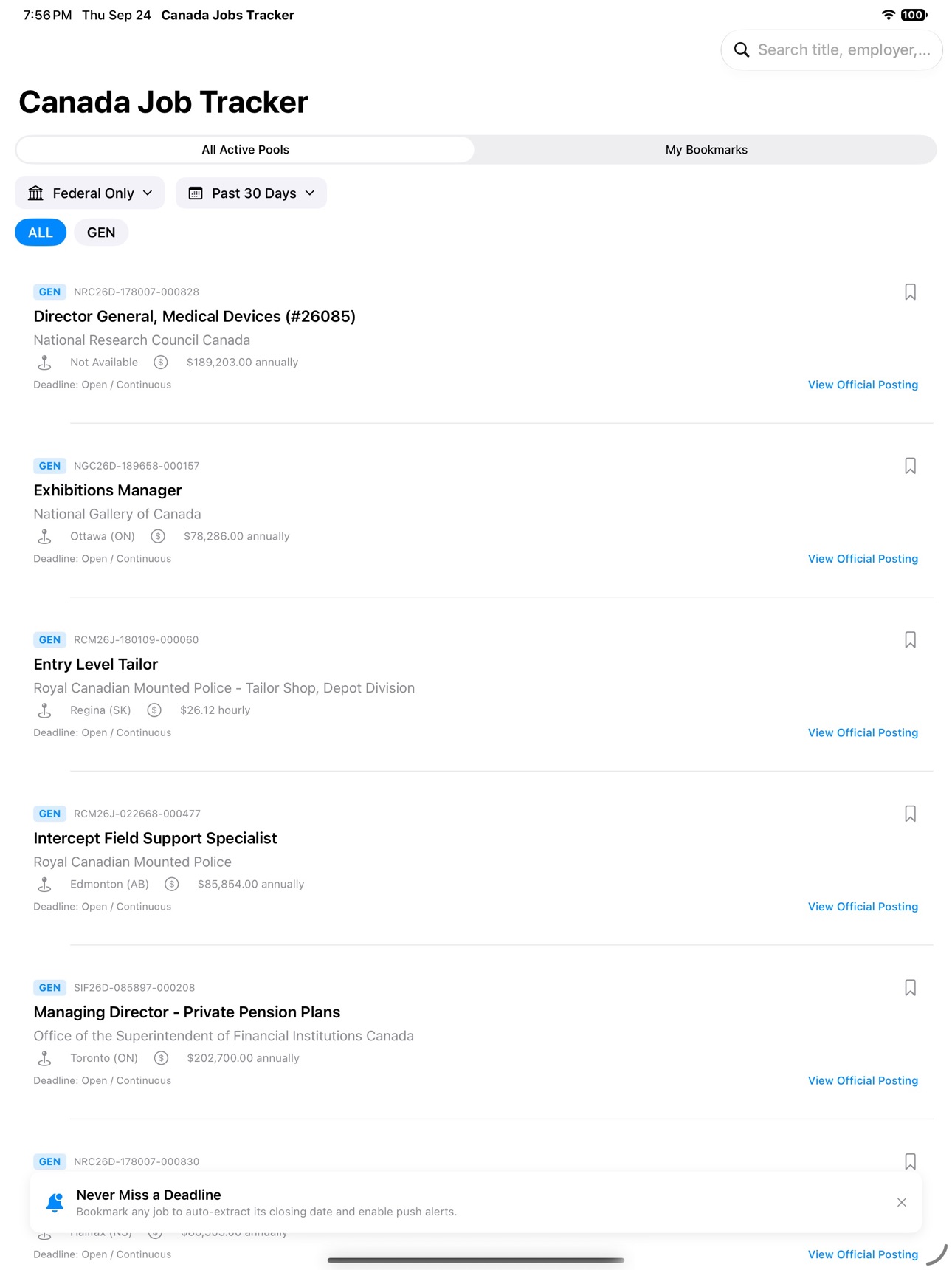Bookmark job NRC26D-178007-000830

[x=910, y=1161]
